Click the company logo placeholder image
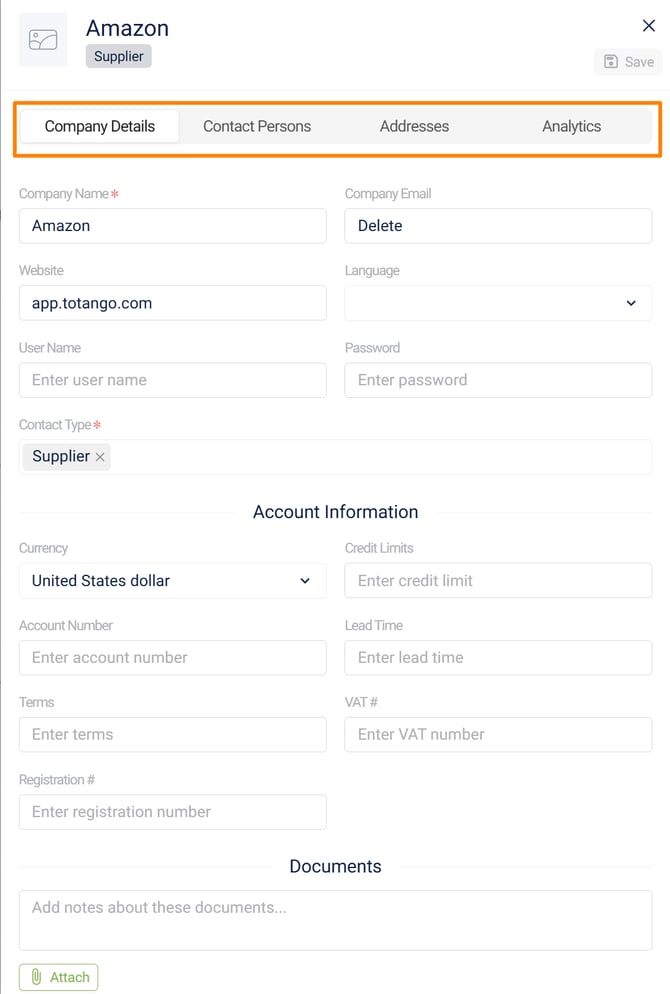The image size is (670, 994). (x=43, y=40)
